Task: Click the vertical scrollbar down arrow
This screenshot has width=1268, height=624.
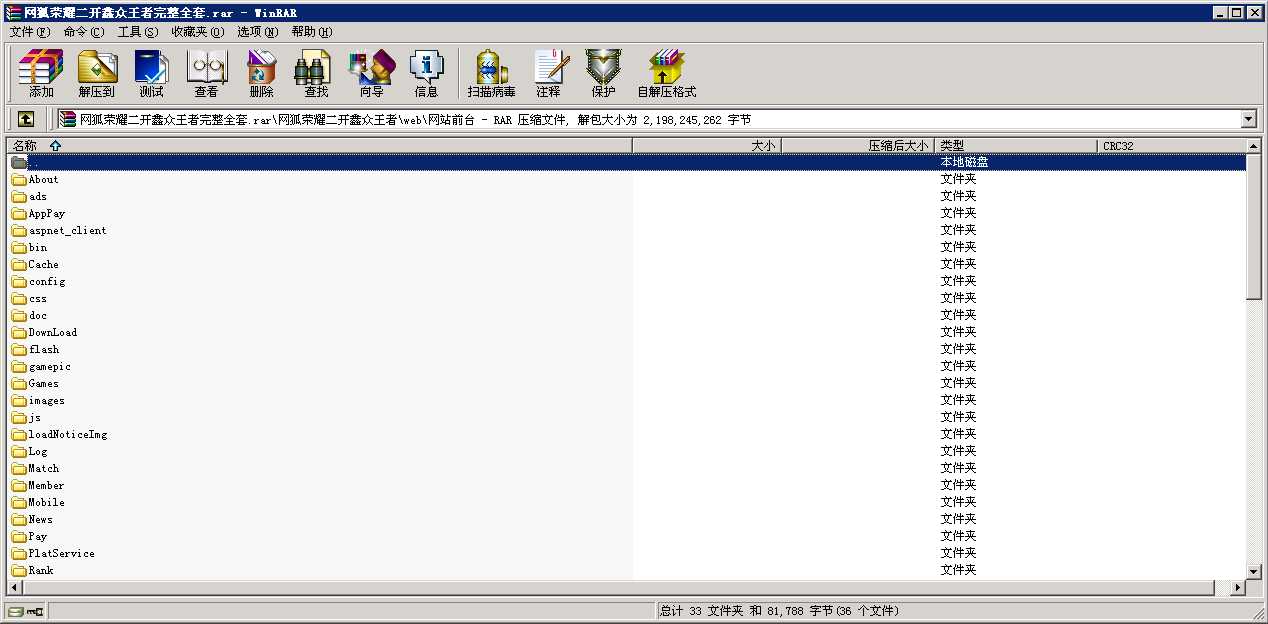Action: click(1254, 571)
